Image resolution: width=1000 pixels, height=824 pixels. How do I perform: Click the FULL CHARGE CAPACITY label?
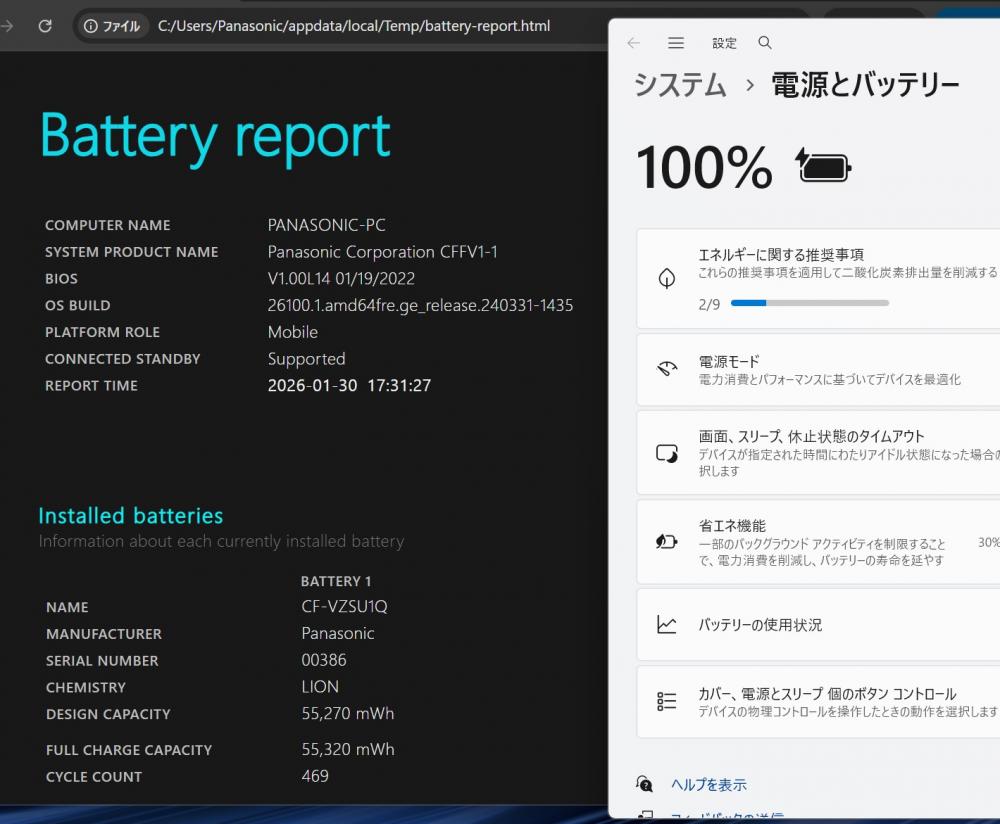(x=129, y=750)
